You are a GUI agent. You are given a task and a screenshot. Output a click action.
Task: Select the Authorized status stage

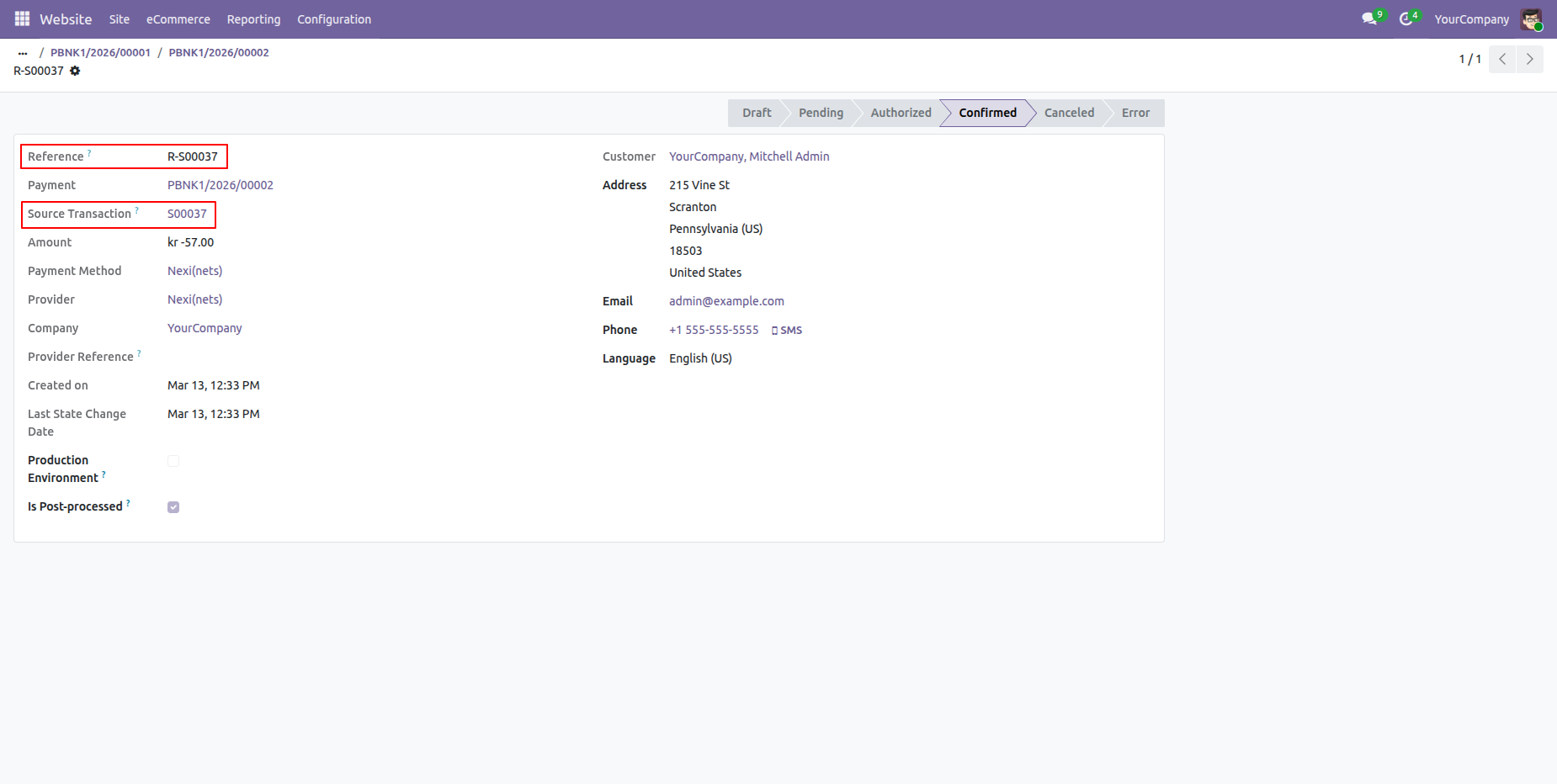click(901, 113)
